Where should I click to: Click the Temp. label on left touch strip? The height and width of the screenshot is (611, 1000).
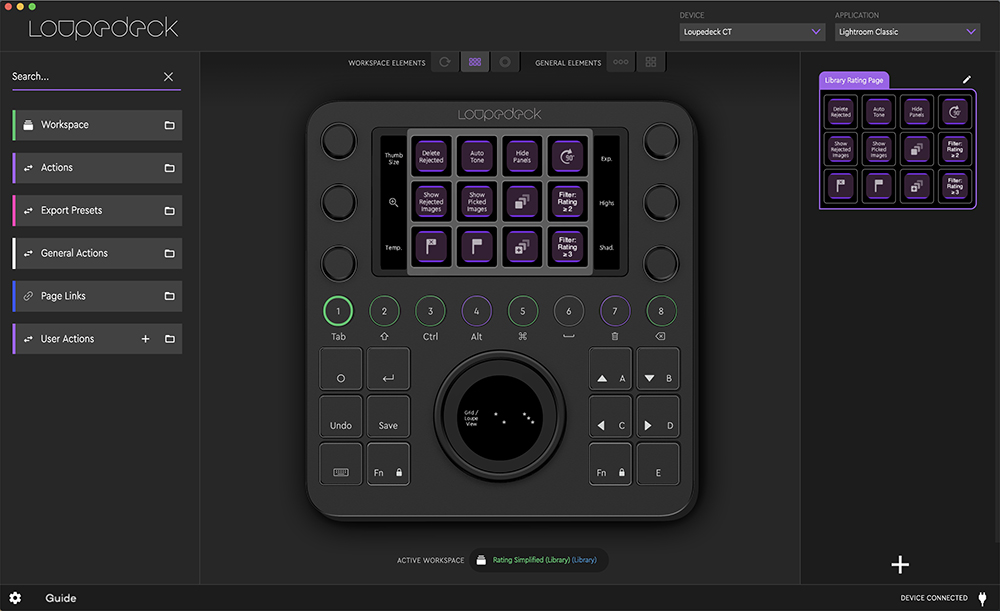click(393, 247)
